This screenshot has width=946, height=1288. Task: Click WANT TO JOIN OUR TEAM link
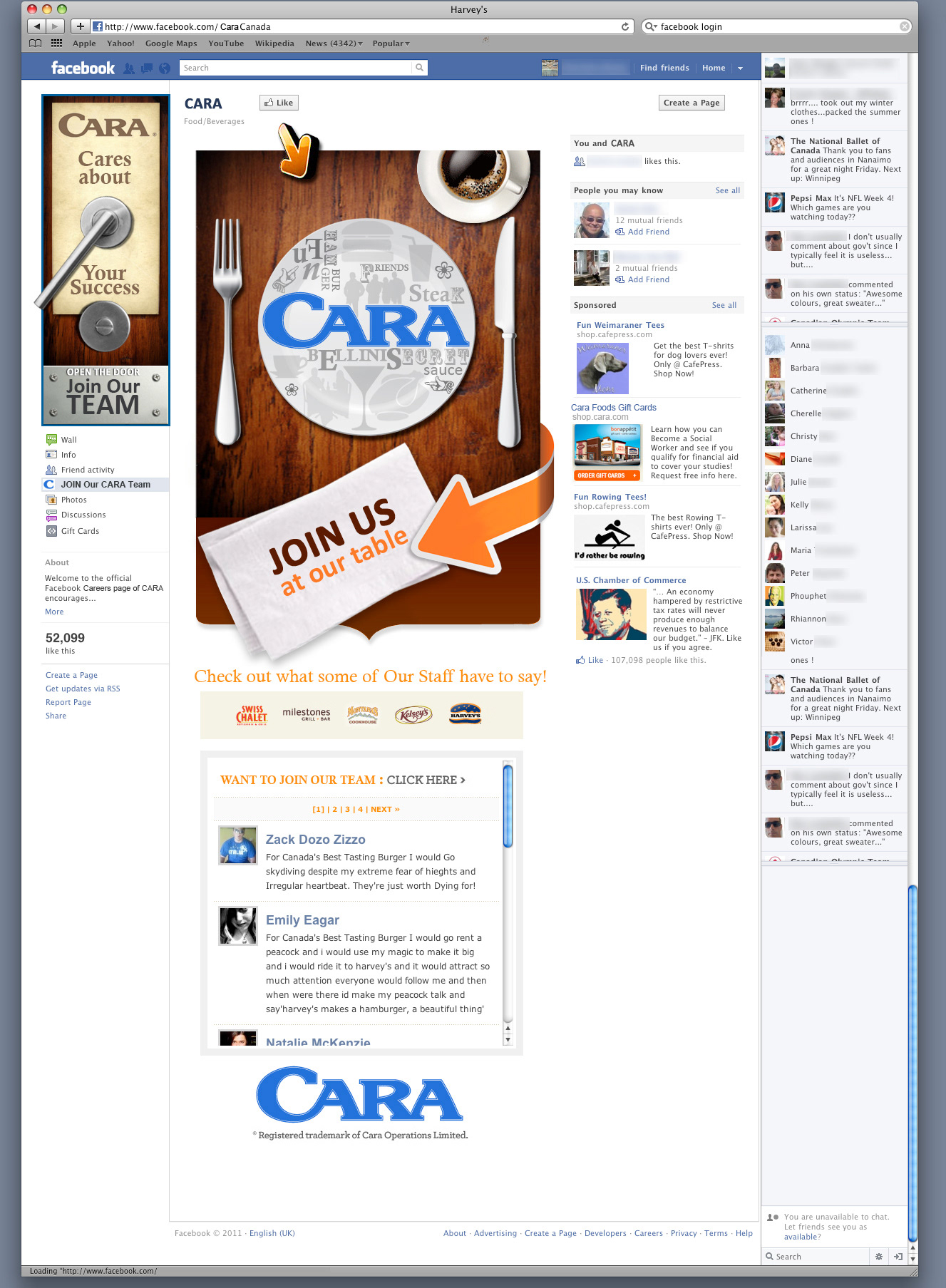[343, 780]
